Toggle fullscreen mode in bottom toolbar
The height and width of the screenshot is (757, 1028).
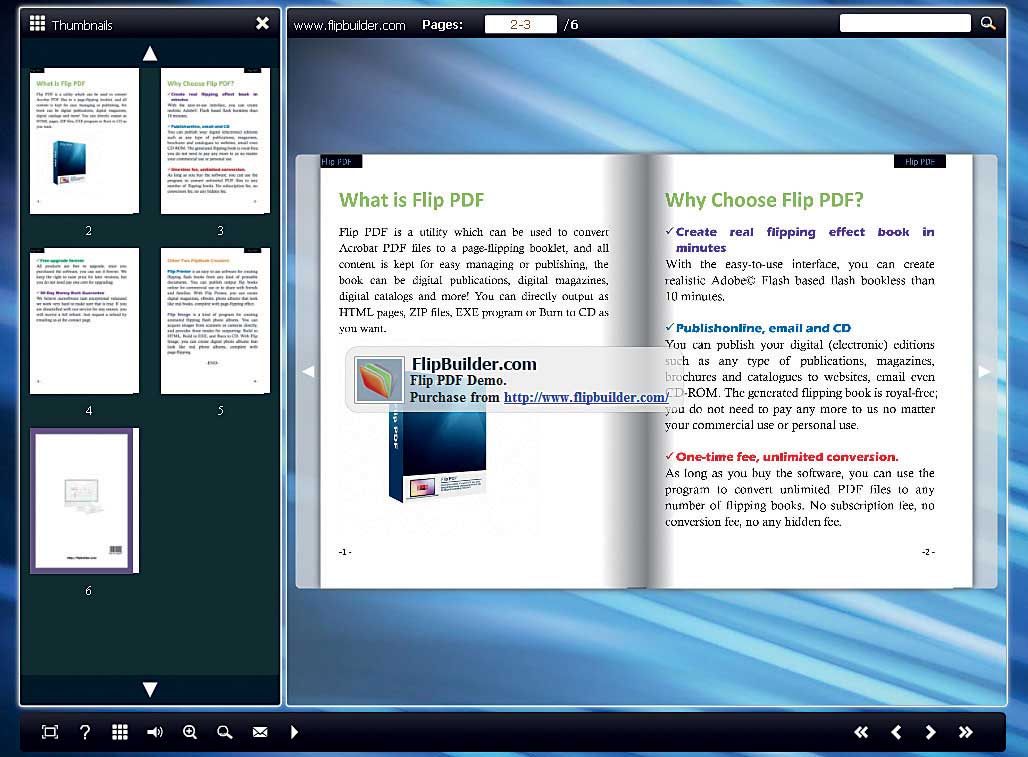50,732
